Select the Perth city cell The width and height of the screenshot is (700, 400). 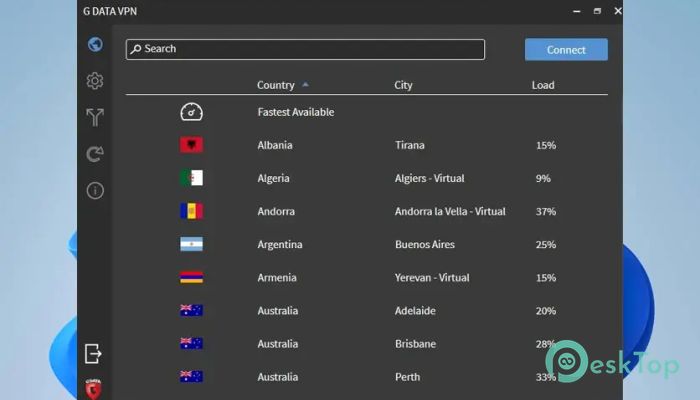point(407,376)
